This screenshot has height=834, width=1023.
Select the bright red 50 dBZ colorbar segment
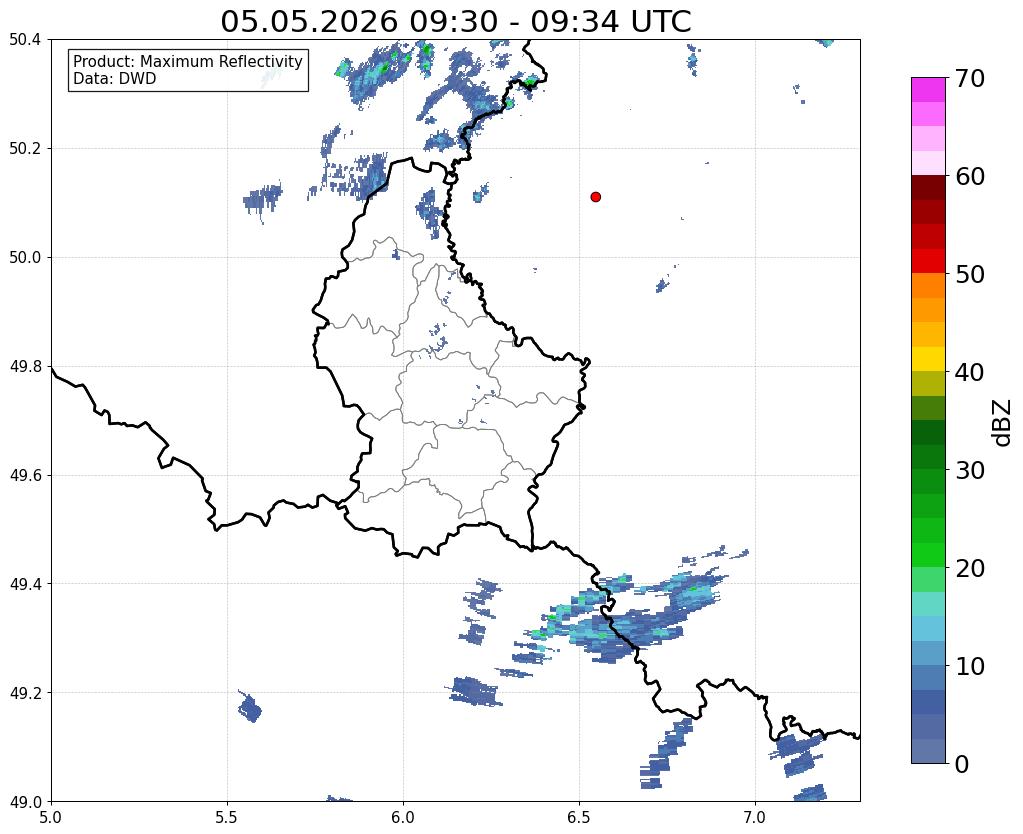[928, 261]
